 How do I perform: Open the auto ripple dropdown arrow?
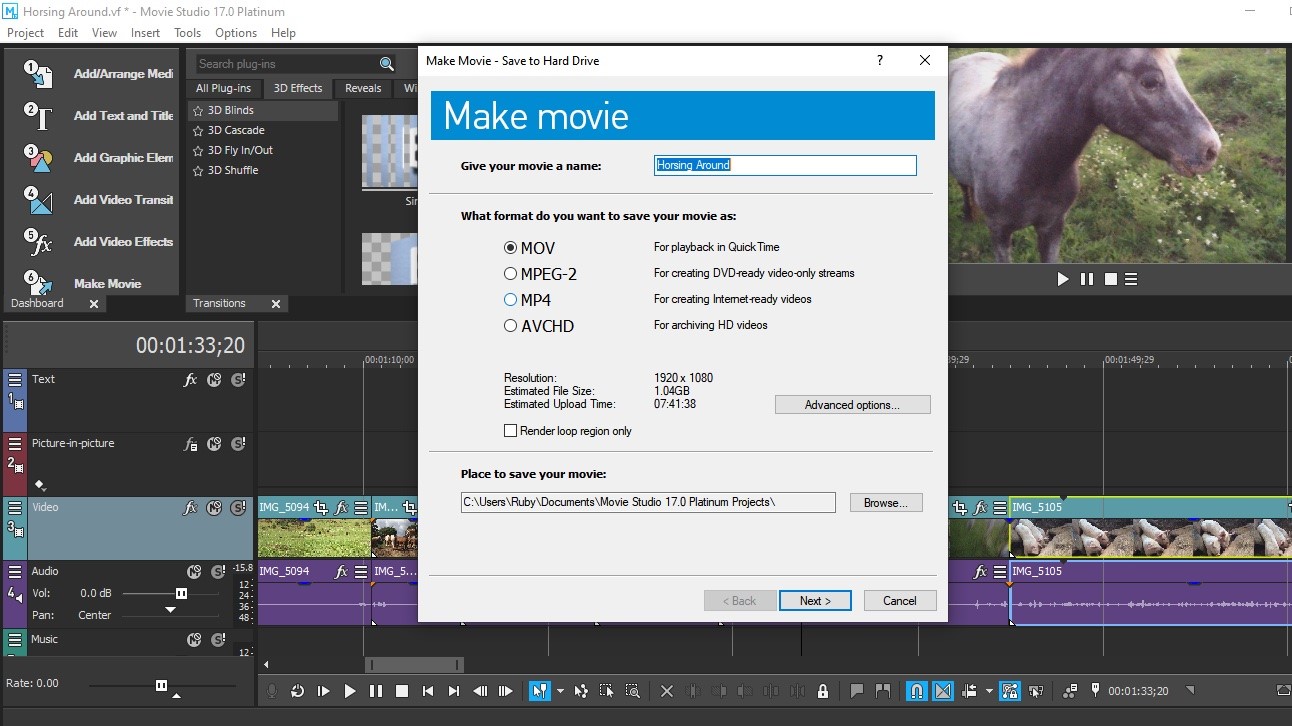pos(989,691)
